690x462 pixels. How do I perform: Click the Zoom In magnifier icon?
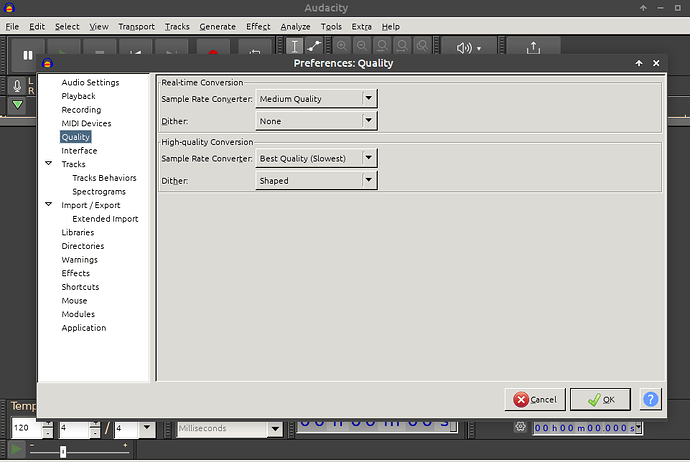(342, 46)
